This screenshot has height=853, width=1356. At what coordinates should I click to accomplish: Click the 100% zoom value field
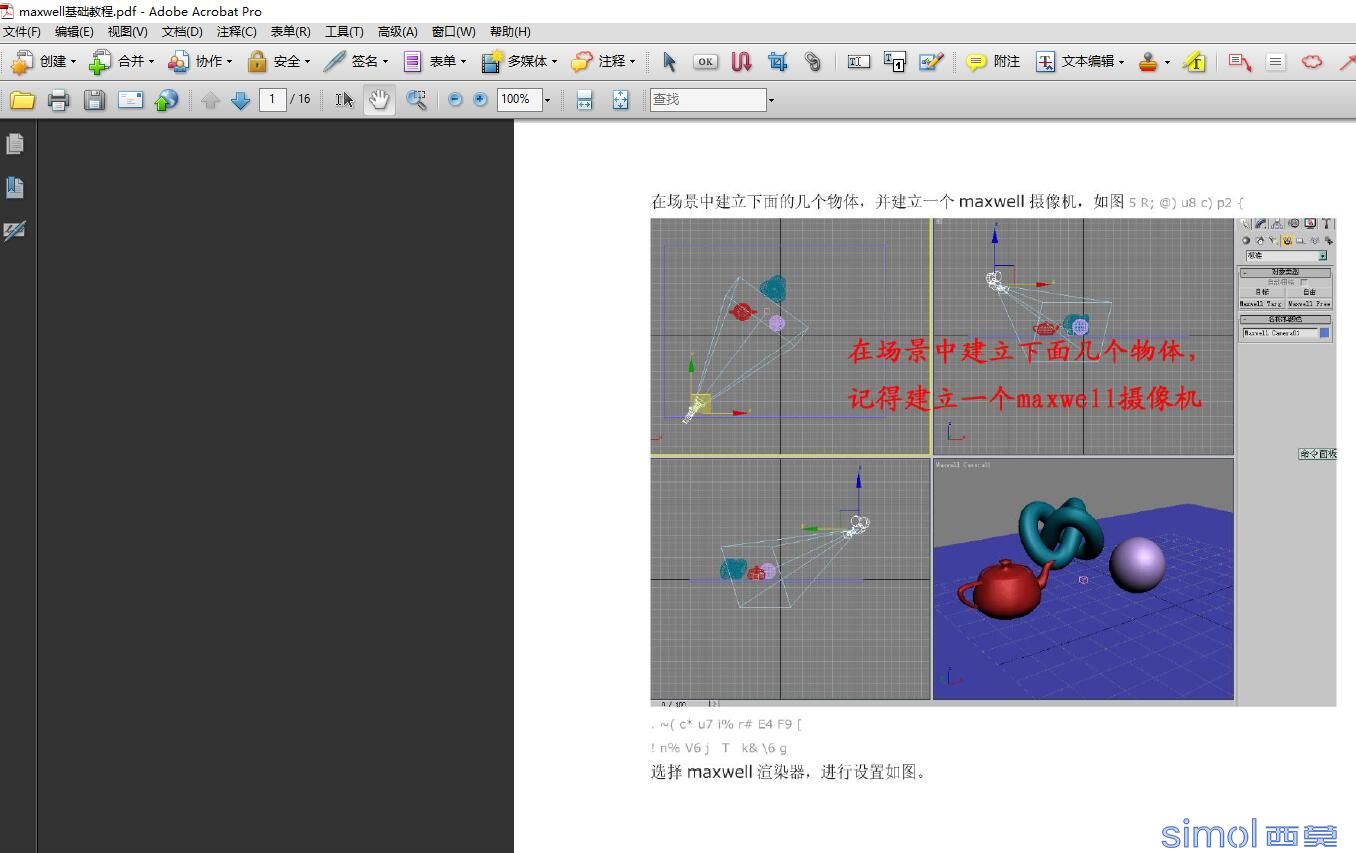tap(520, 100)
